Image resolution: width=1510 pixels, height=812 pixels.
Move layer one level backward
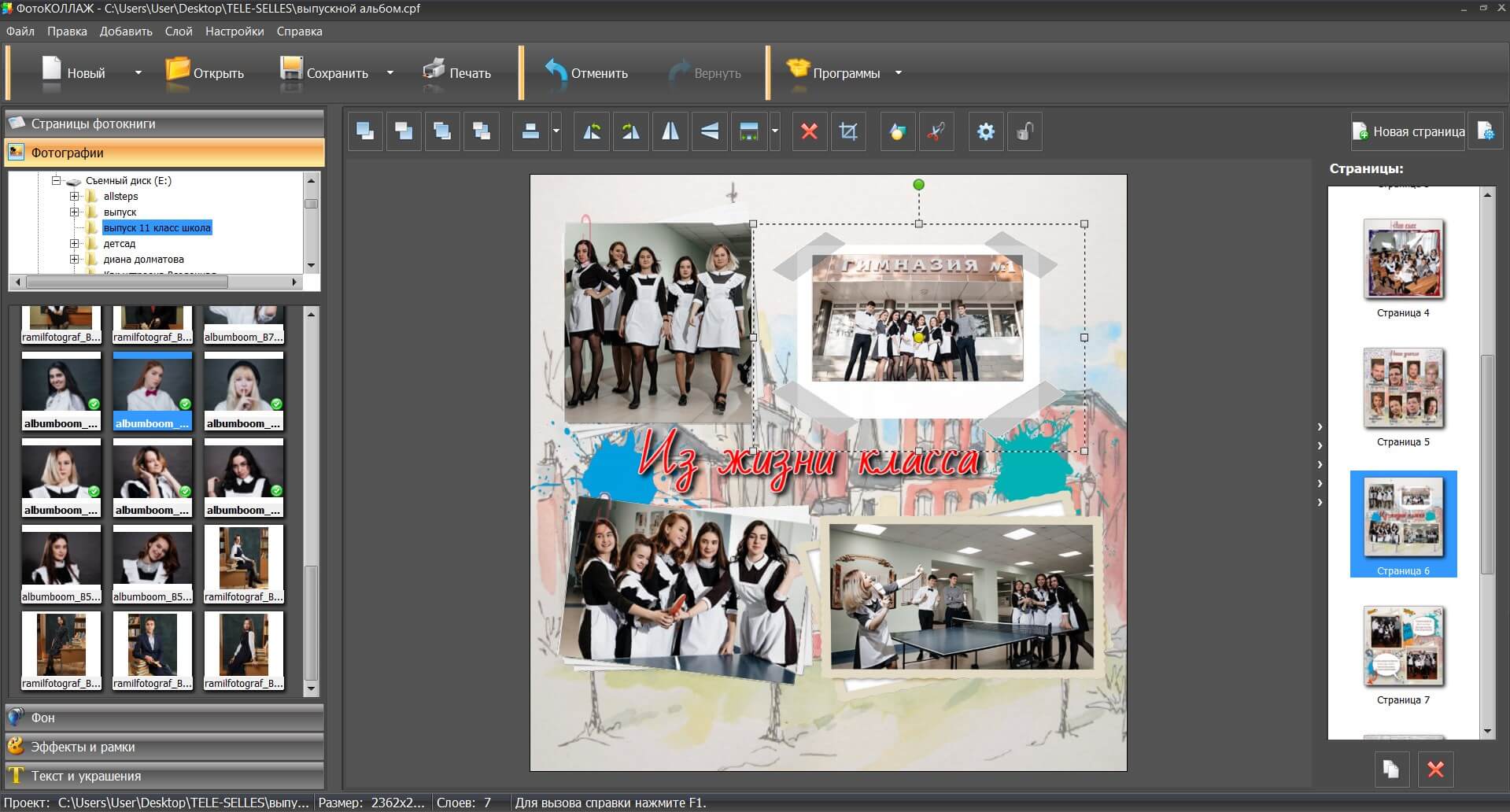(482, 131)
